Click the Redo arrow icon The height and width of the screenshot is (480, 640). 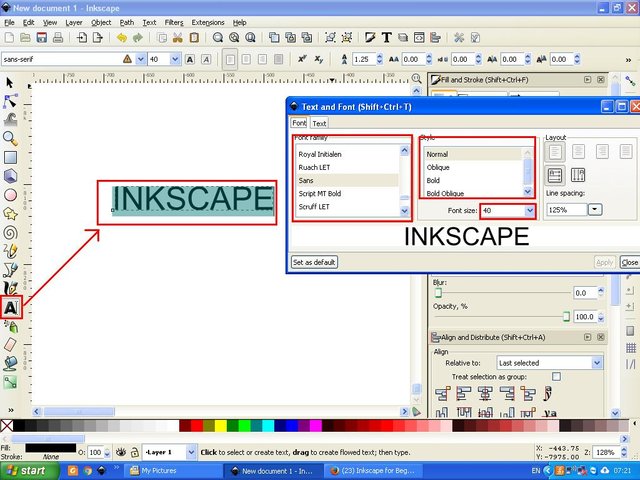tap(138, 38)
